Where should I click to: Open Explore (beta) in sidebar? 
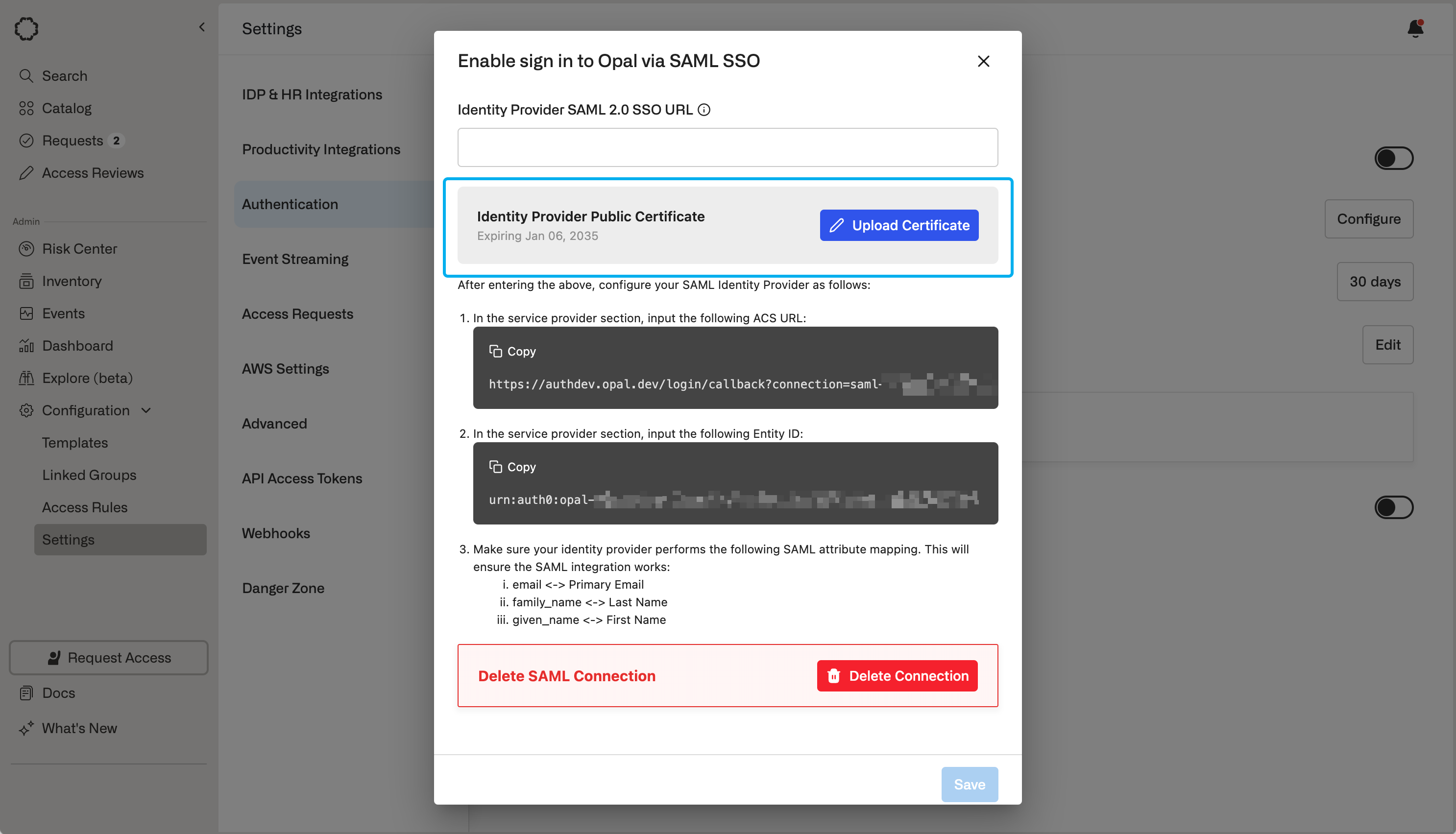(87, 378)
